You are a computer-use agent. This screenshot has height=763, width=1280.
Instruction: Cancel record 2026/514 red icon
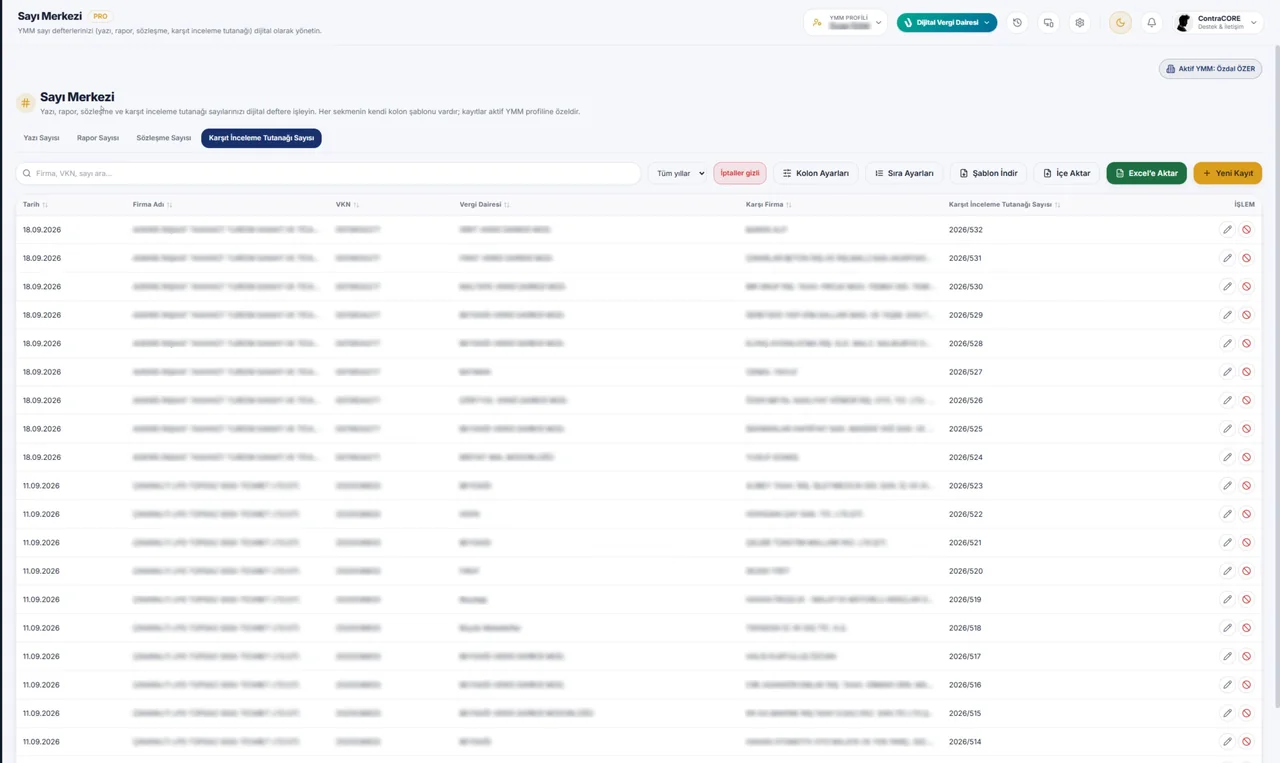pos(1246,742)
